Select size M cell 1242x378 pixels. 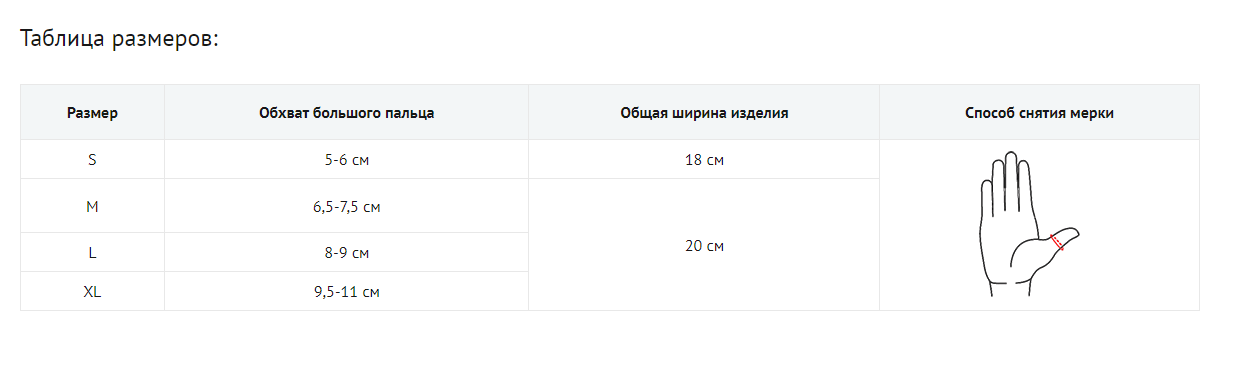(93, 206)
